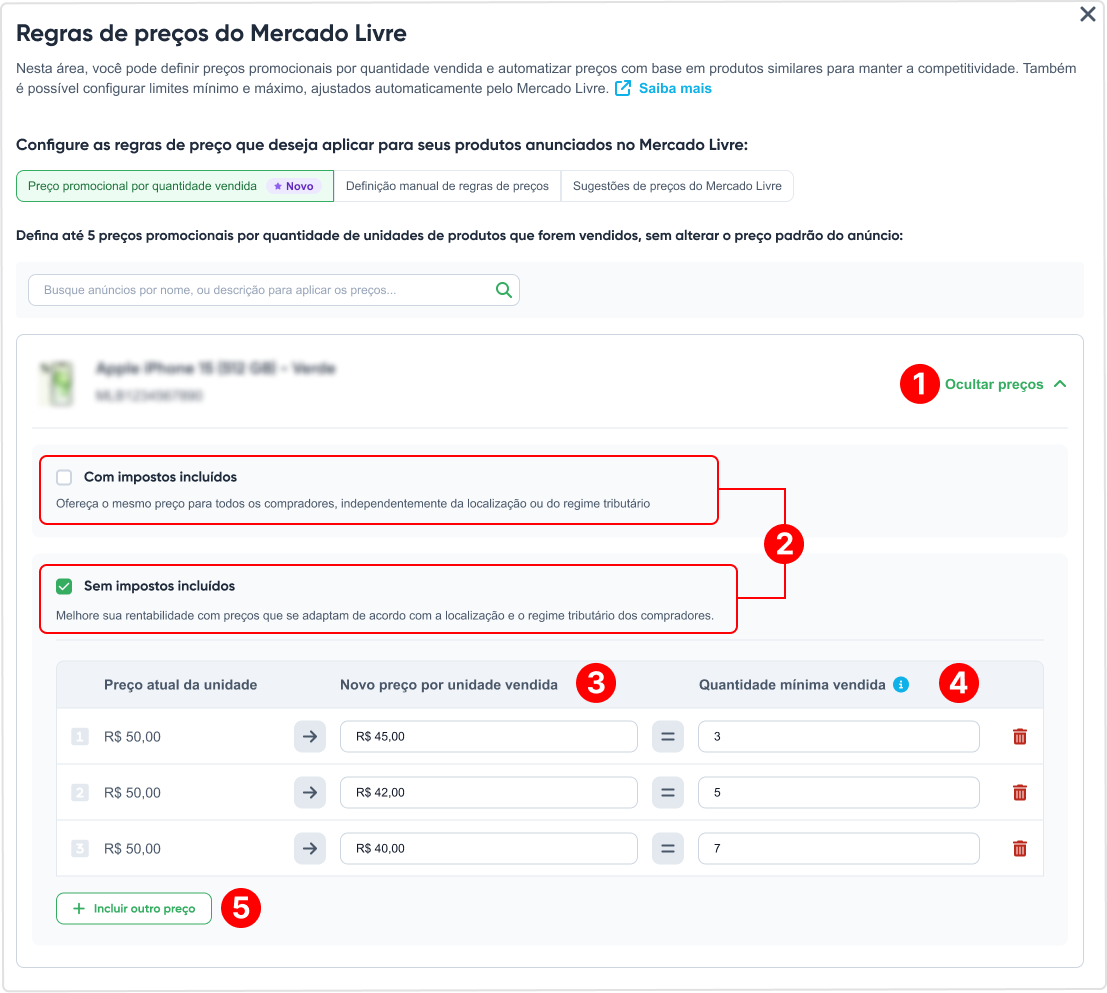Focus the search field for anúncios
This screenshot has width=1107, height=993.
click(x=274, y=290)
